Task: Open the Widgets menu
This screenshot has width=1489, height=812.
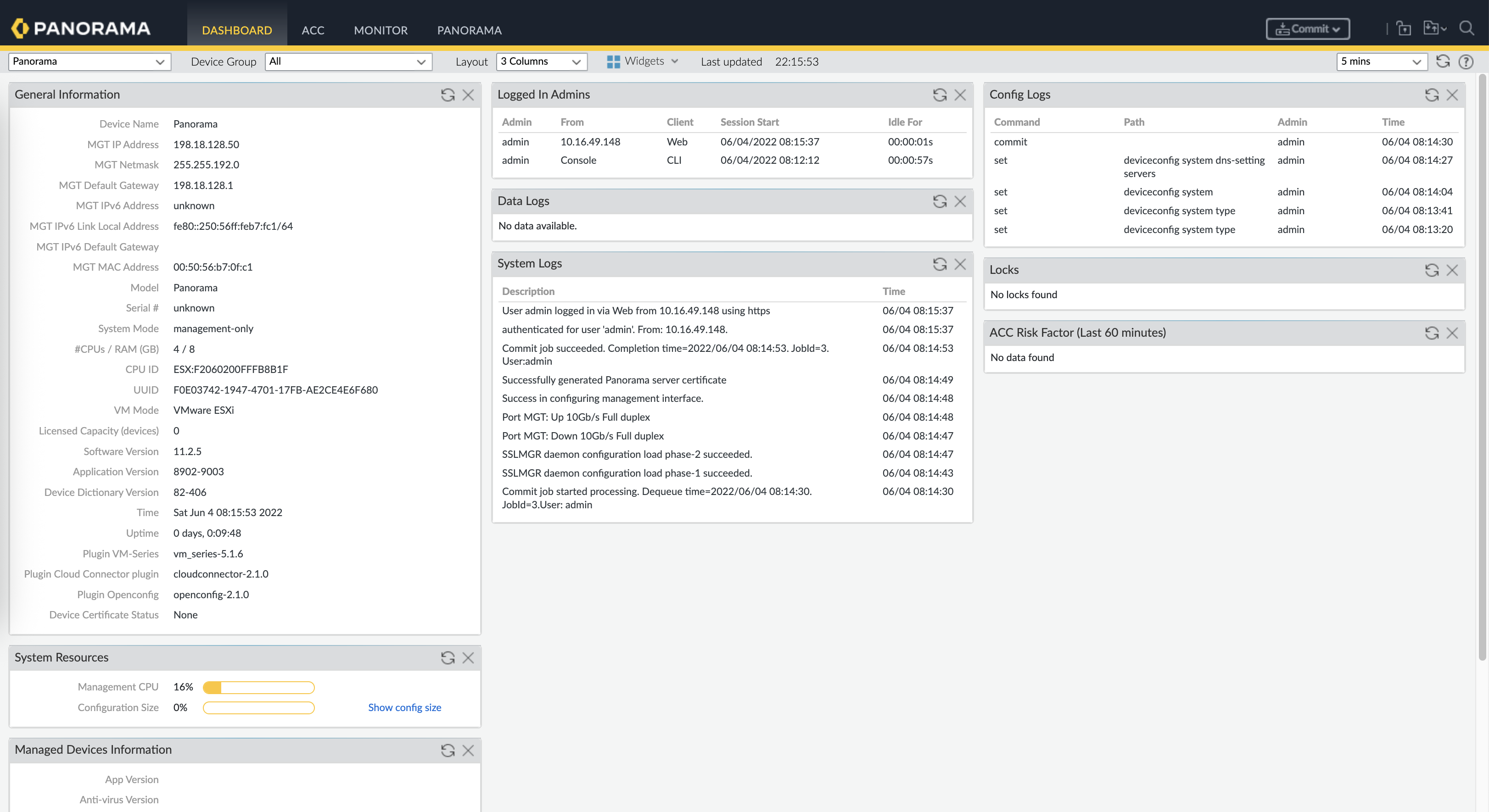Action: click(x=643, y=61)
